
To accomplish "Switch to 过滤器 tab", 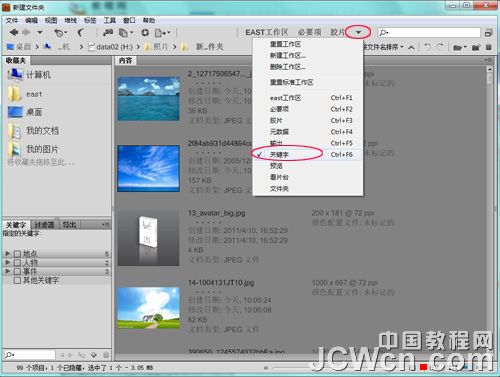I will [x=44, y=225].
